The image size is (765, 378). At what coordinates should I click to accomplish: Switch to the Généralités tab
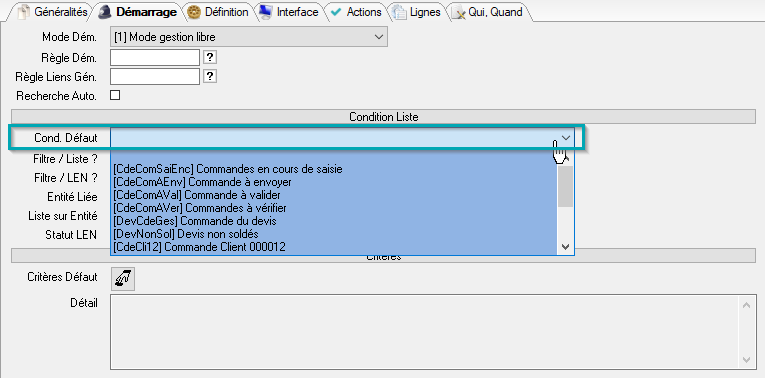(x=53, y=12)
